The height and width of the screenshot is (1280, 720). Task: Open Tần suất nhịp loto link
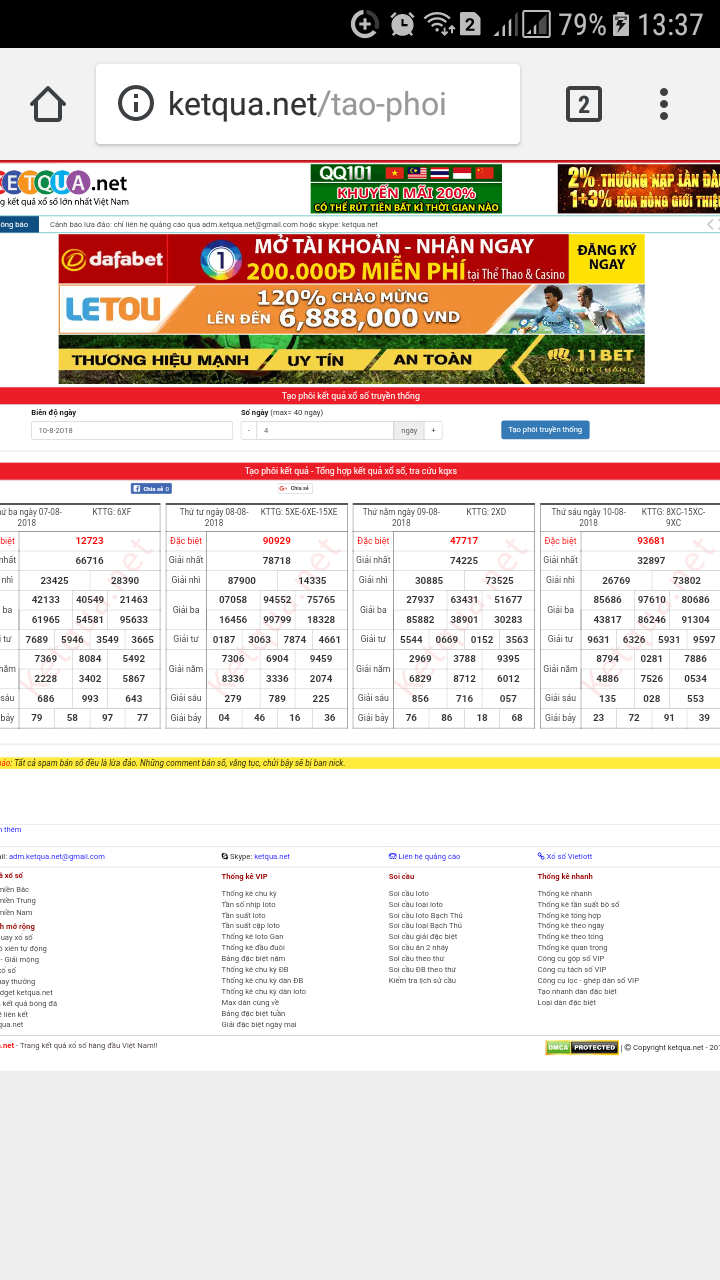[249, 904]
